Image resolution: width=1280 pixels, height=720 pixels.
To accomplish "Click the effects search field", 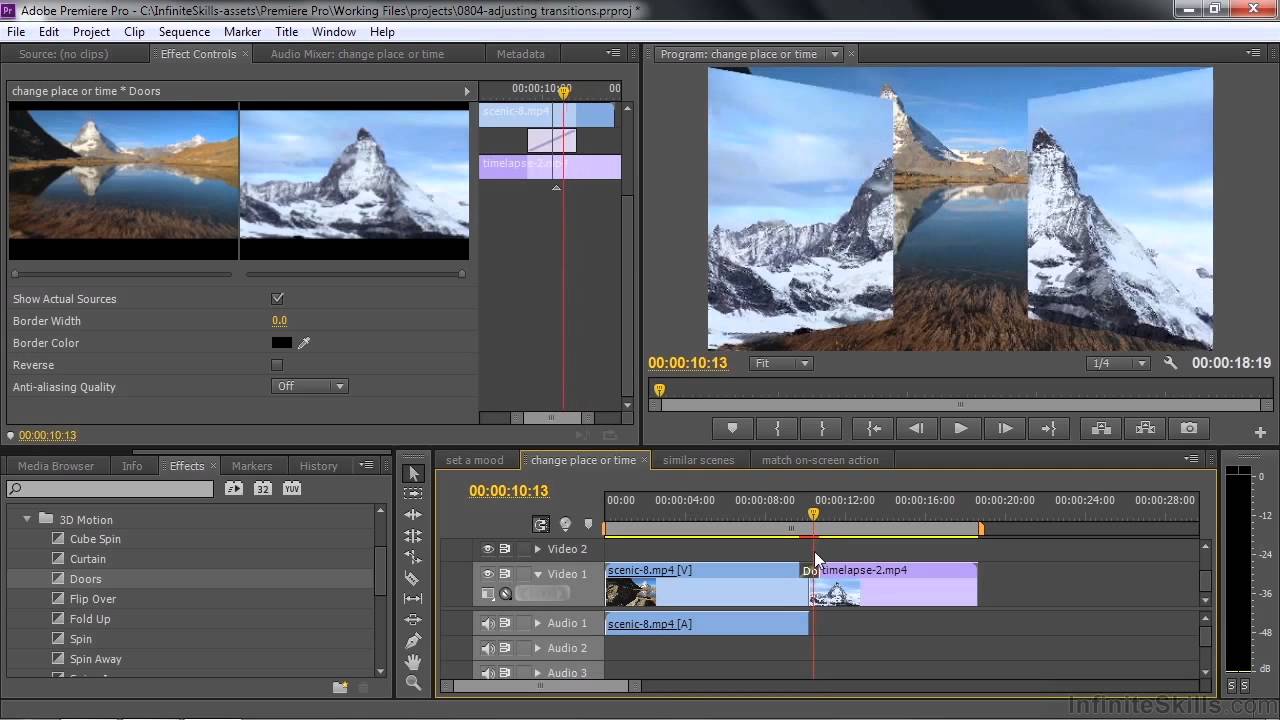I will (x=110, y=489).
